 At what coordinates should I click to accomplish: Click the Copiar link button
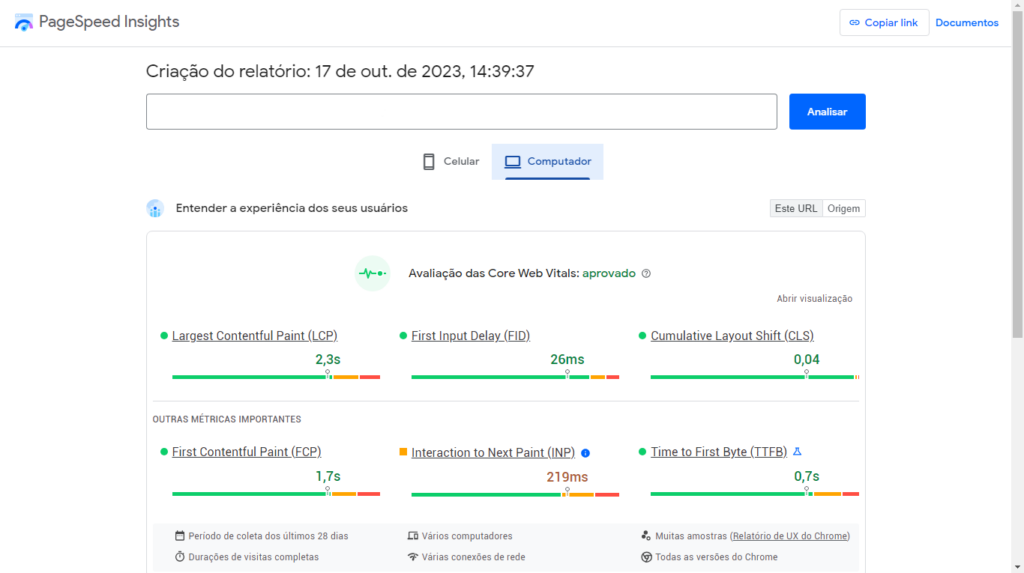click(x=884, y=23)
